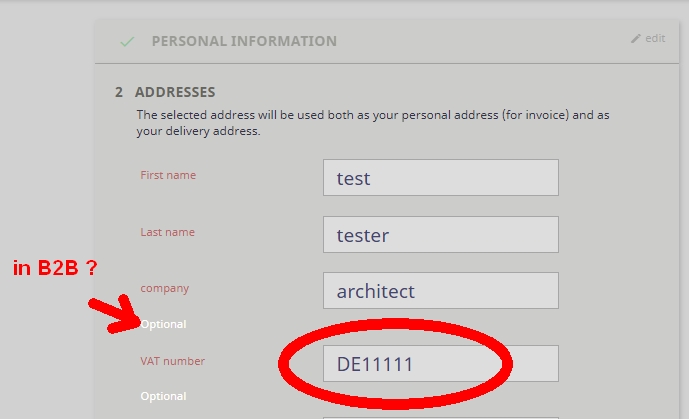Click the Optional hint under company
This screenshot has height=419, width=689.
click(x=163, y=324)
